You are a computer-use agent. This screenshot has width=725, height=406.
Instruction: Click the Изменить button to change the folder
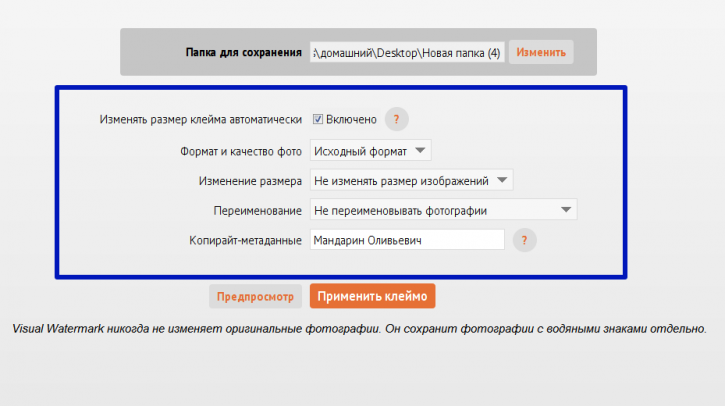tap(541, 52)
